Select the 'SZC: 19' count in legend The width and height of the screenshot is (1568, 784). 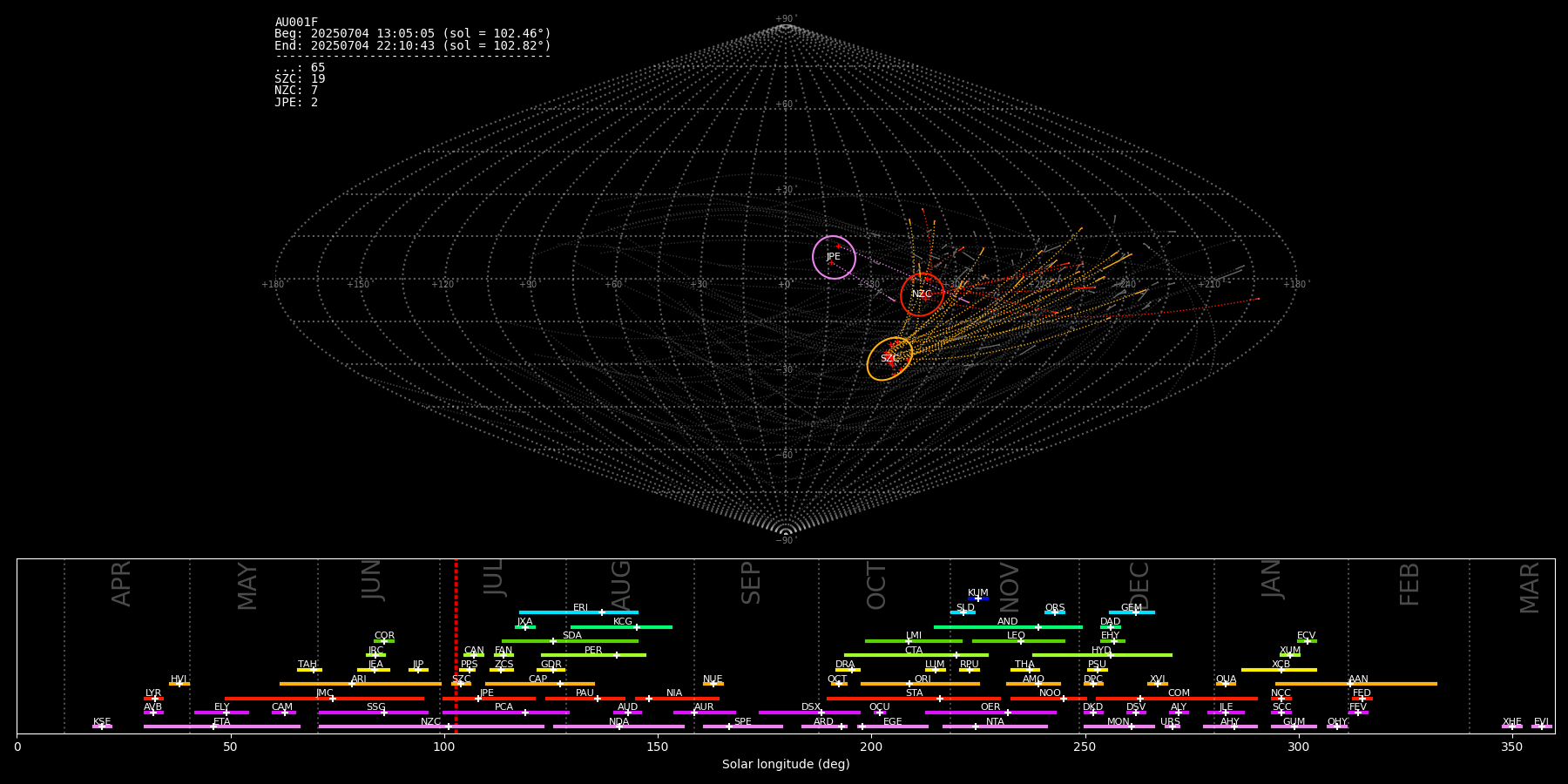(x=300, y=79)
